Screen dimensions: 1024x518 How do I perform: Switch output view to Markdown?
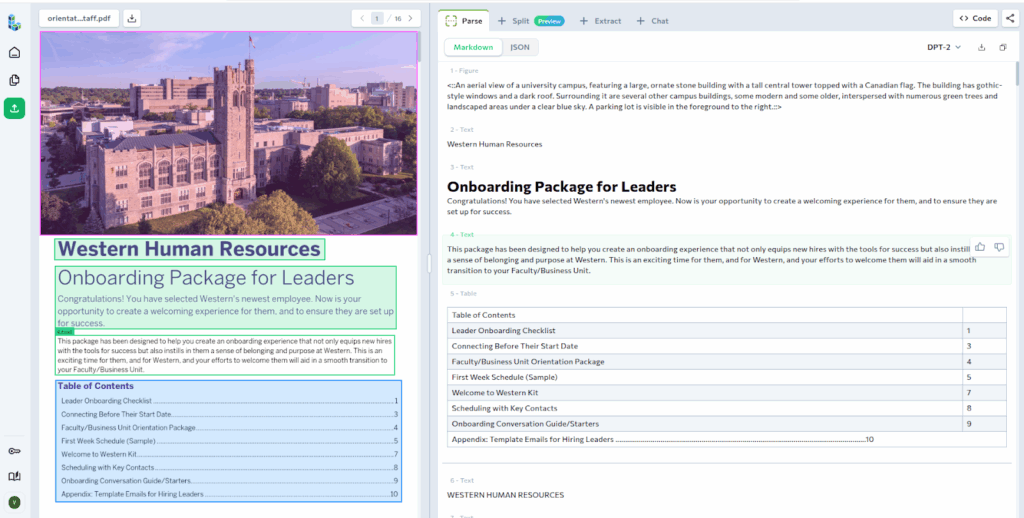click(x=473, y=47)
